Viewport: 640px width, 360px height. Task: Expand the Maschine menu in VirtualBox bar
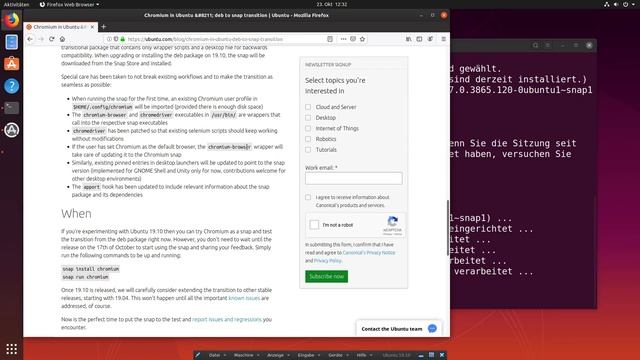click(246, 355)
